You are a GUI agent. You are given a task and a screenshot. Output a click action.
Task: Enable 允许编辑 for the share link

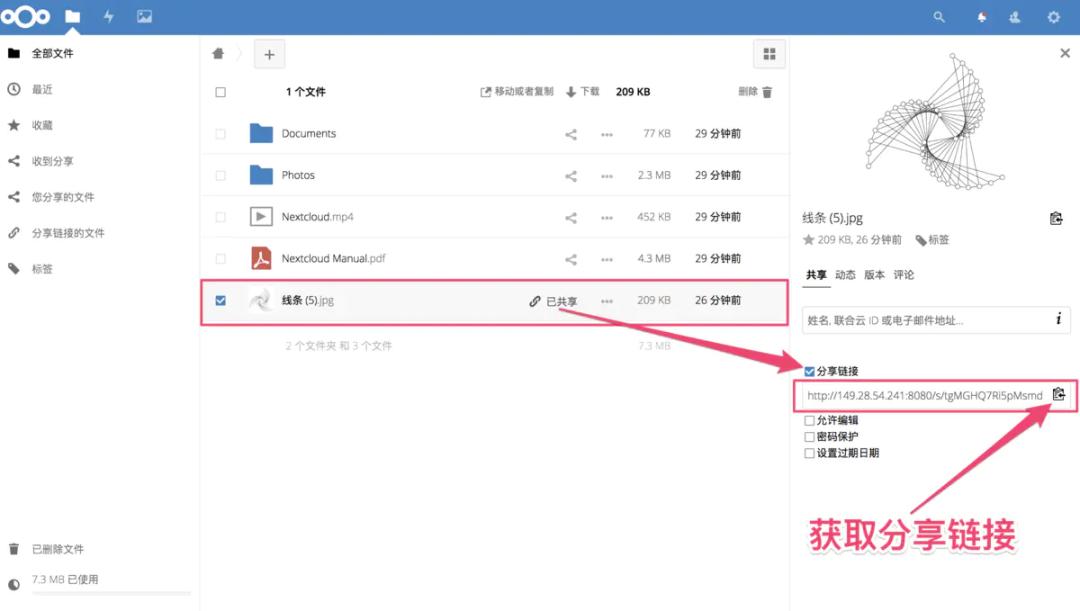point(808,419)
